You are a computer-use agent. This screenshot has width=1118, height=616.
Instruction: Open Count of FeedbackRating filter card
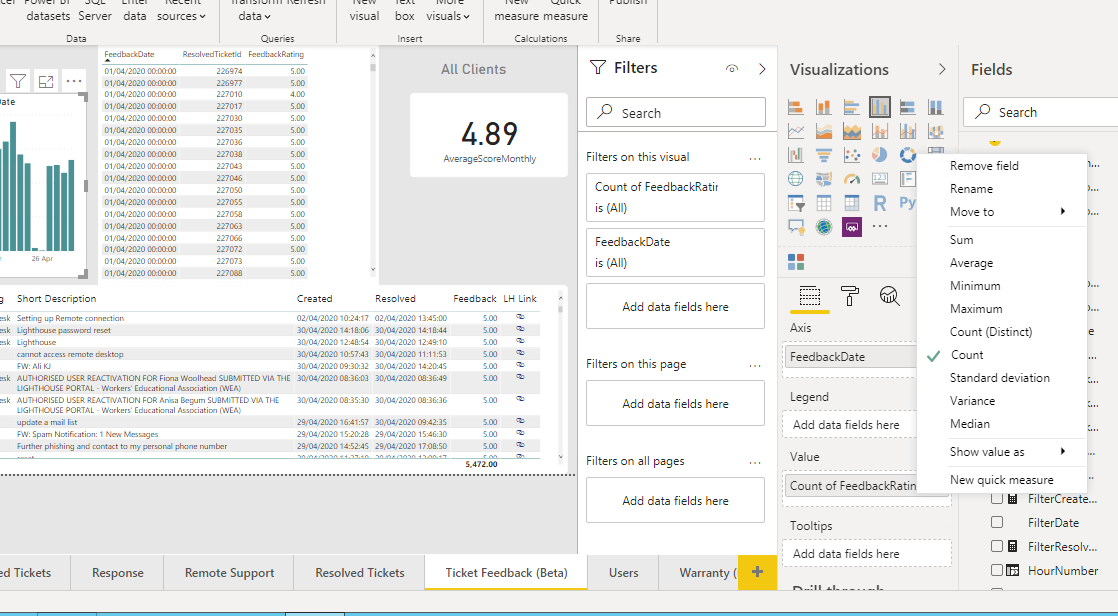click(675, 197)
